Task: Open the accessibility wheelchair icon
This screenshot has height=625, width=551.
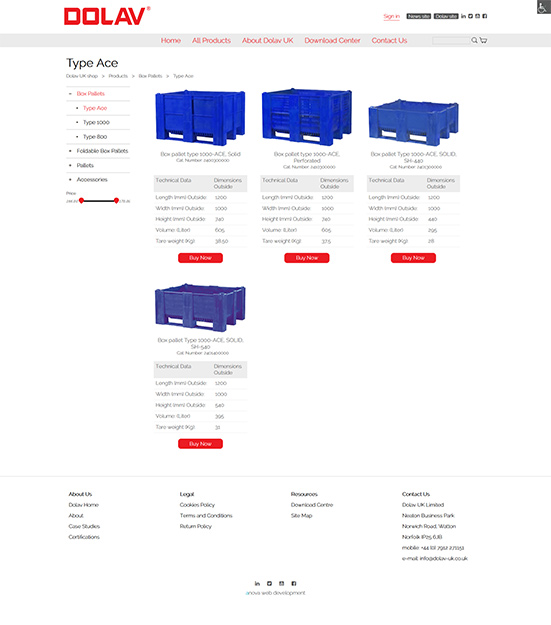Action: (543, 7)
